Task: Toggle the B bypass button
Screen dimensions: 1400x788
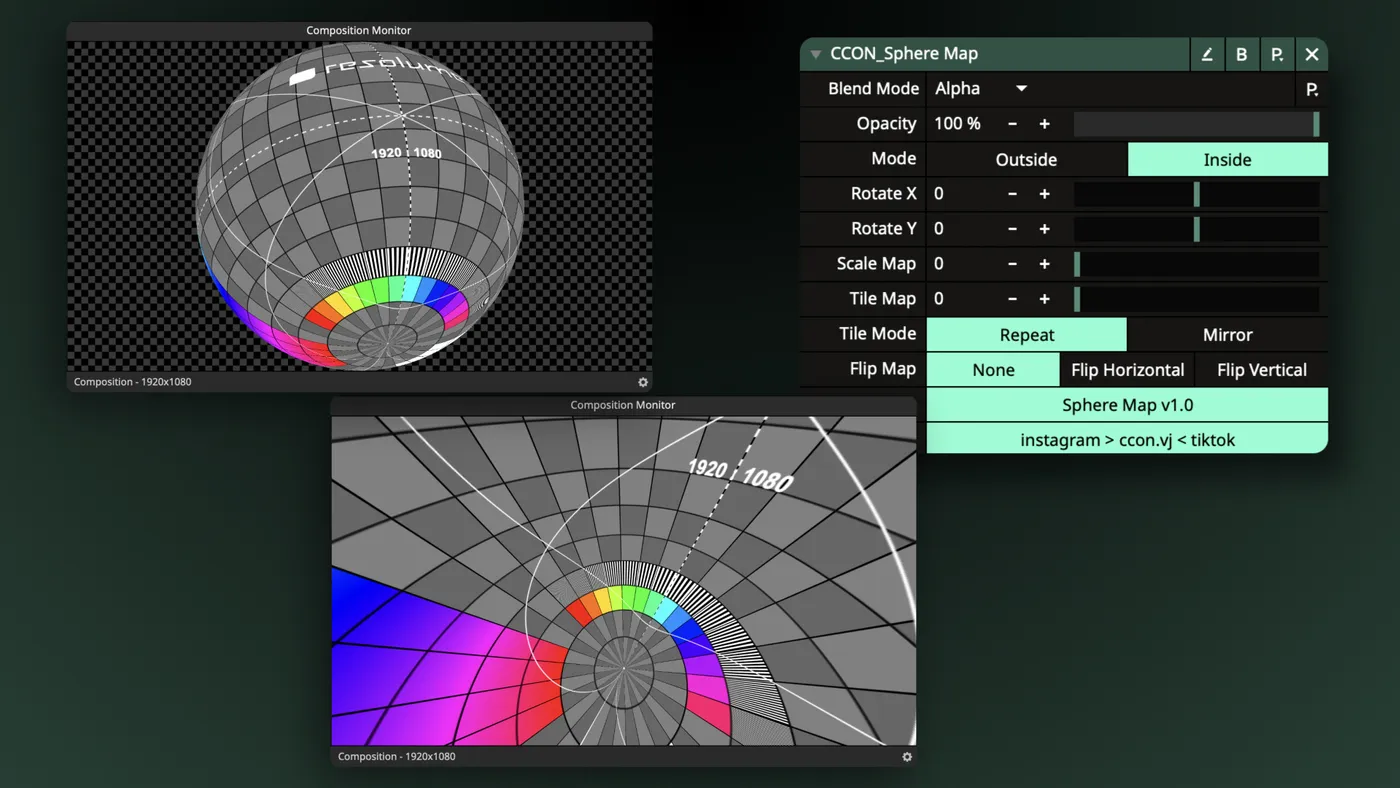Action: 1242,54
